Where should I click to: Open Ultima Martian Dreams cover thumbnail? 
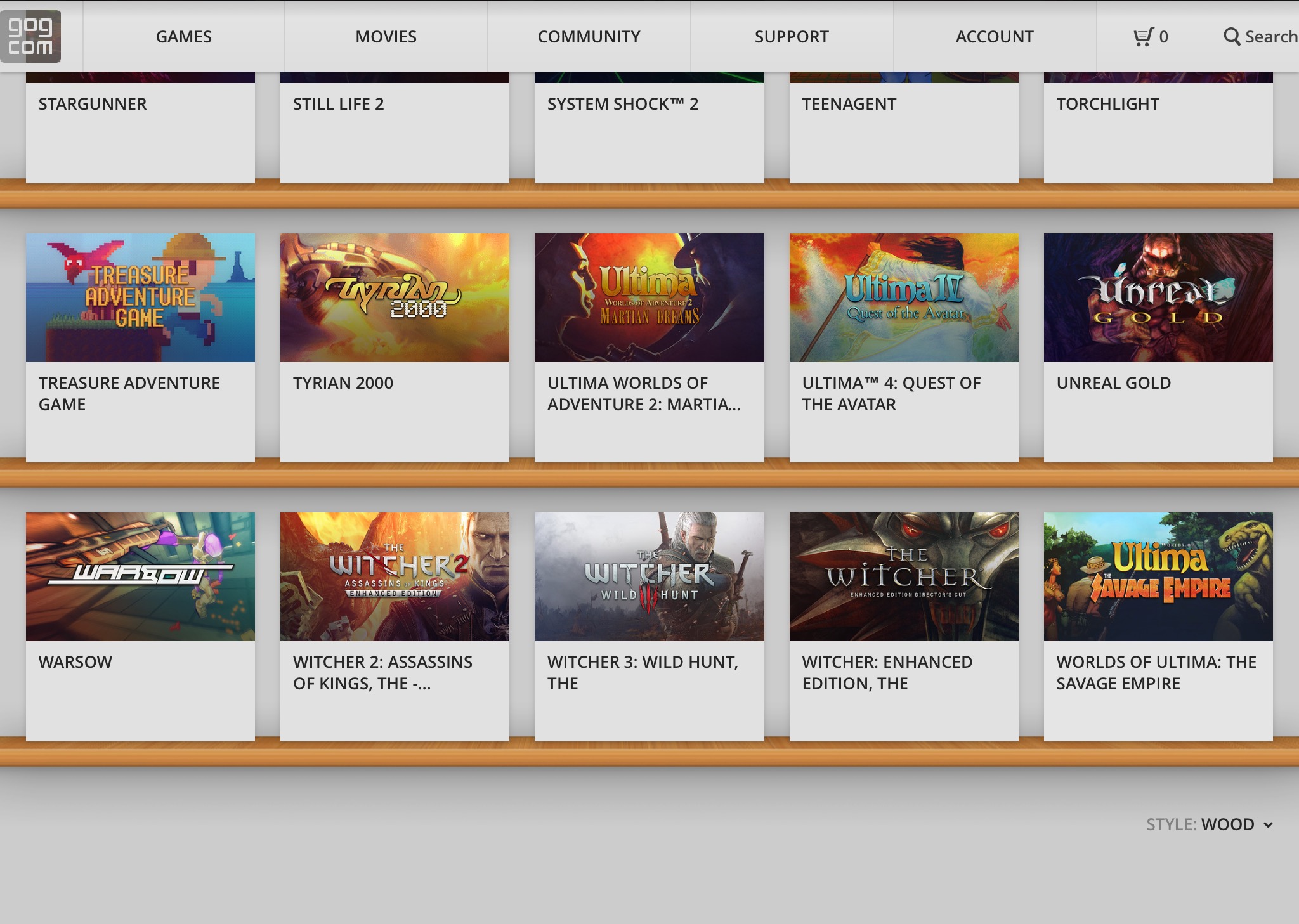click(x=649, y=297)
